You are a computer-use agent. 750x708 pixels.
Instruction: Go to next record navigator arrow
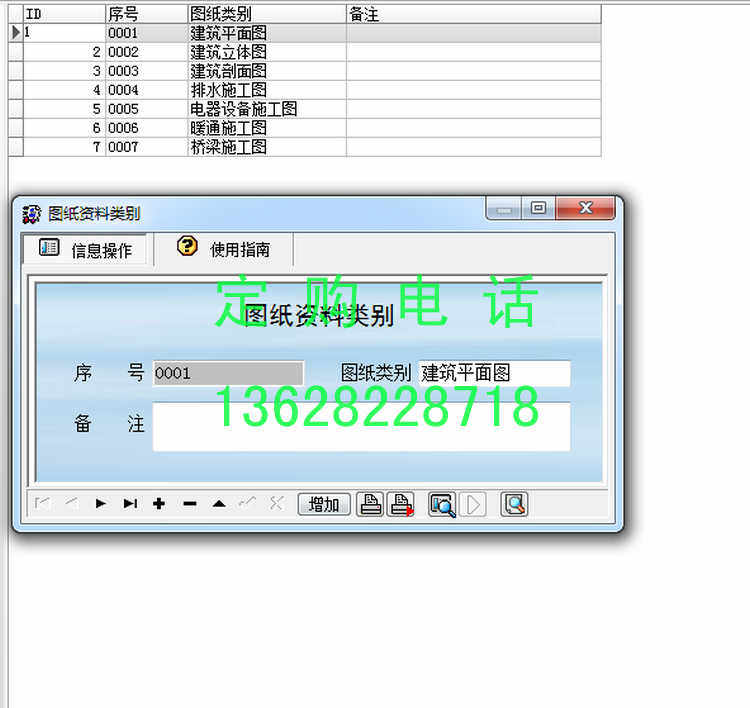click(101, 504)
